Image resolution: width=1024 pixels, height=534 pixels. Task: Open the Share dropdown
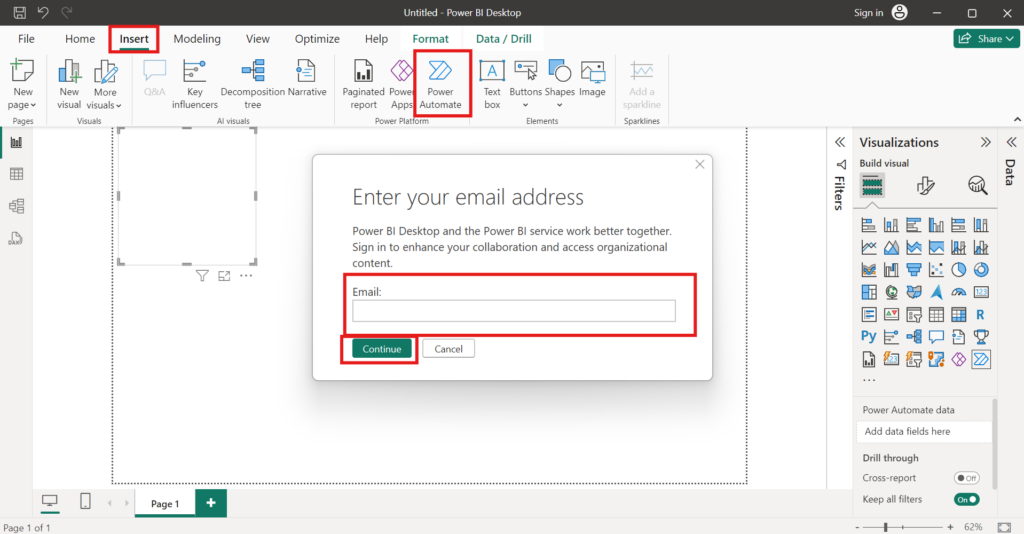[986, 39]
